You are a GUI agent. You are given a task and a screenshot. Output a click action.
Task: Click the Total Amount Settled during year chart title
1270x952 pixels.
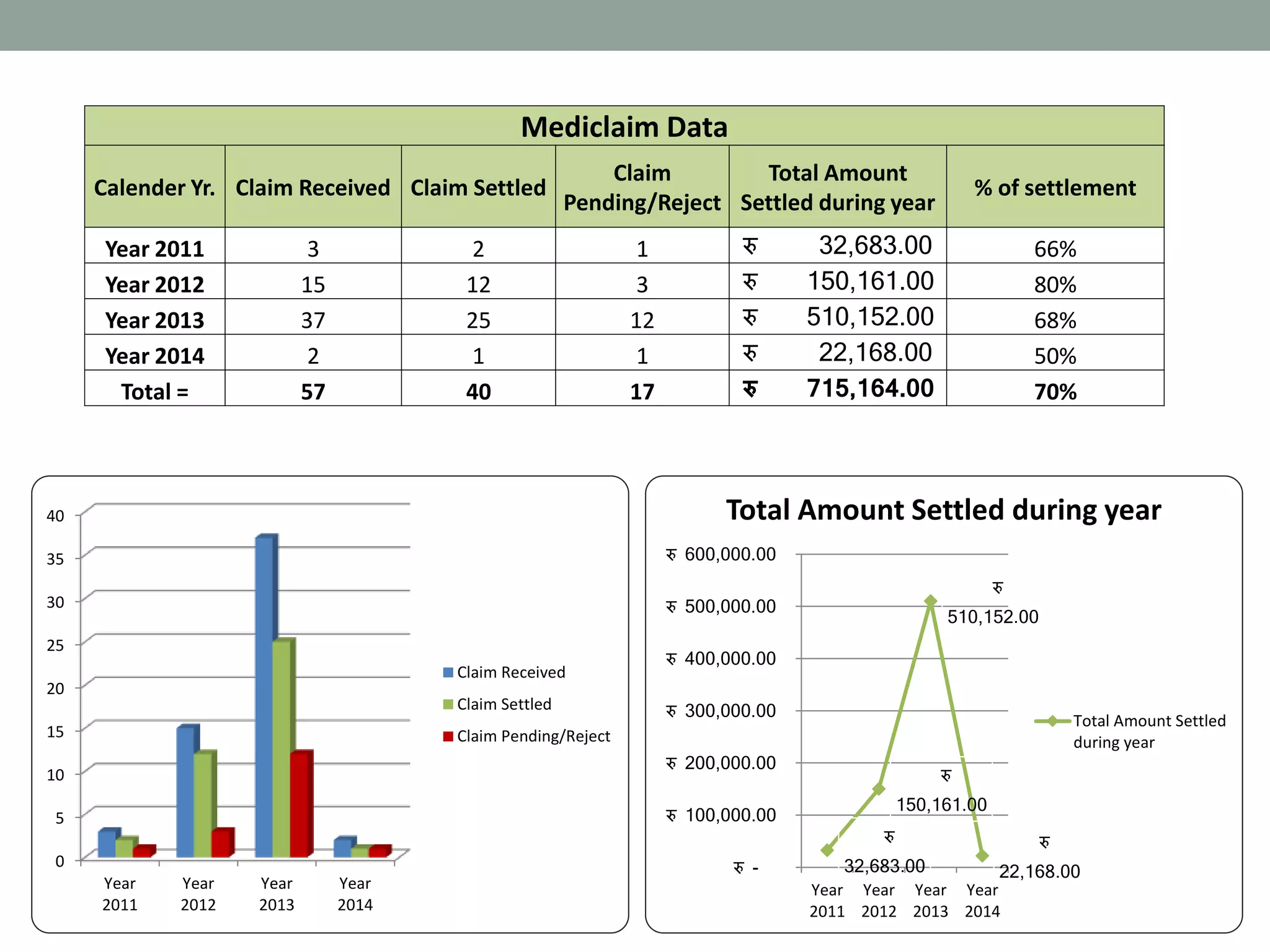click(943, 510)
